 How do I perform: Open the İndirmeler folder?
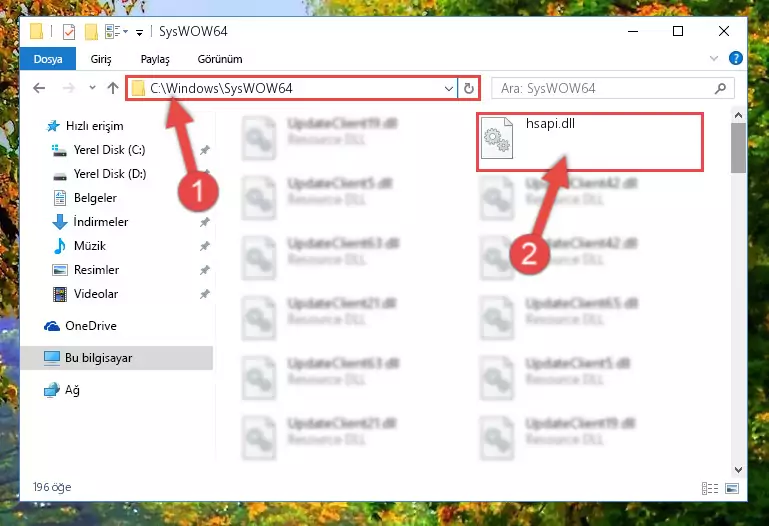click(x=101, y=222)
